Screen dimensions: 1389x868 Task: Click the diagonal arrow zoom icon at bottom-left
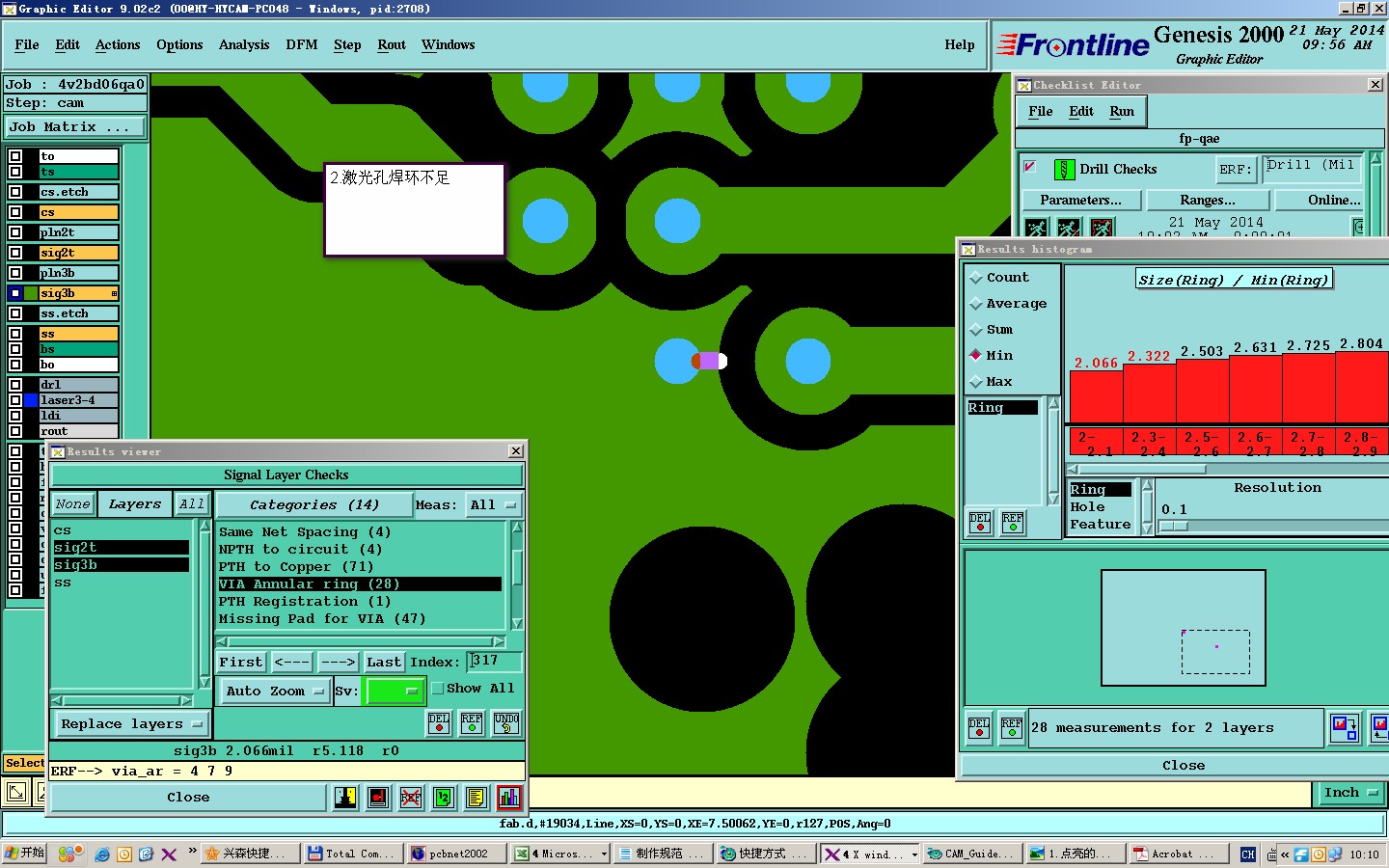click(x=16, y=793)
